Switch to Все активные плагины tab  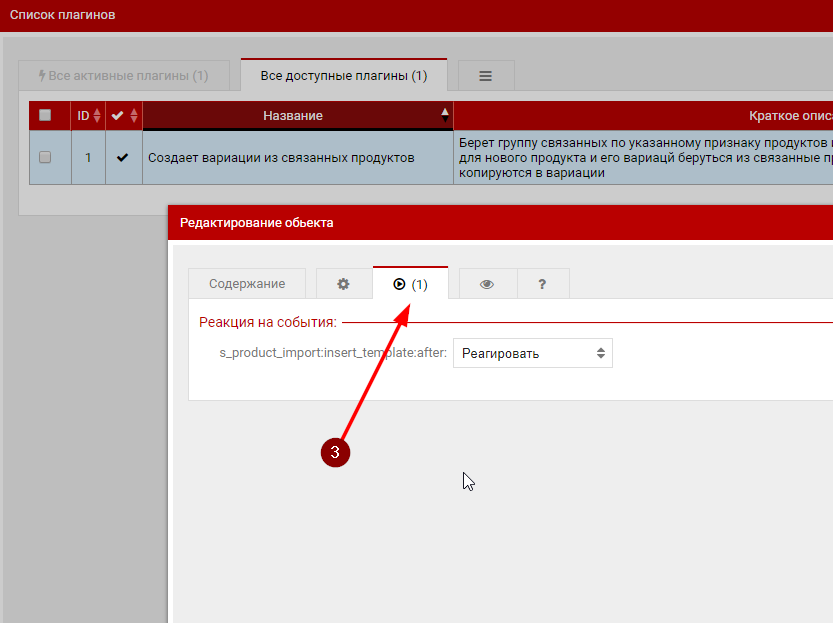point(124,76)
